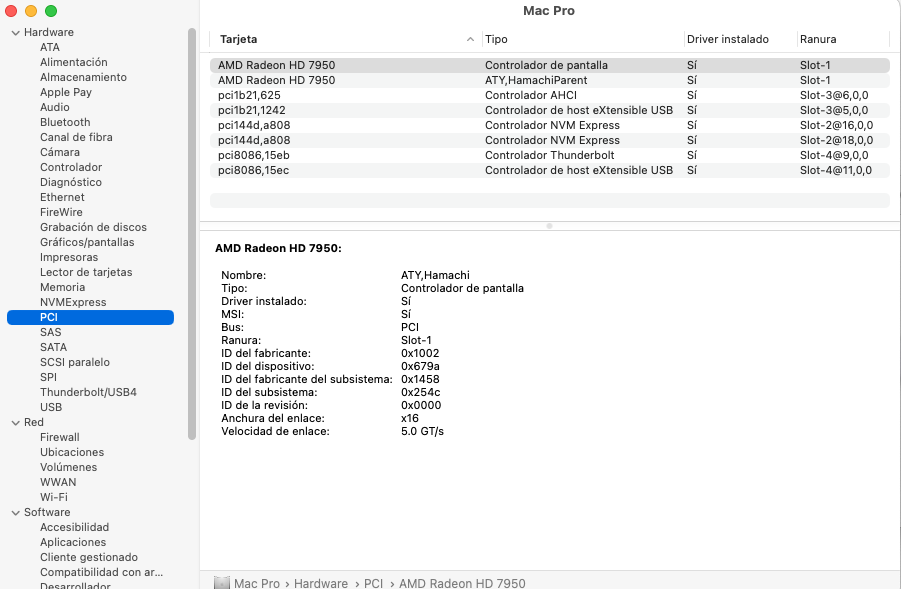Open Diagnóstico entry

(x=71, y=182)
